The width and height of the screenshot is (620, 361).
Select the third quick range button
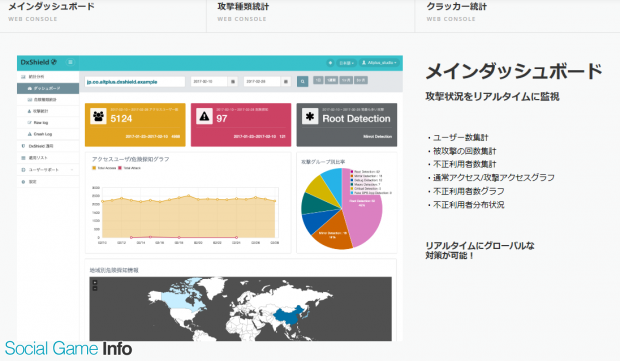[346, 80]
